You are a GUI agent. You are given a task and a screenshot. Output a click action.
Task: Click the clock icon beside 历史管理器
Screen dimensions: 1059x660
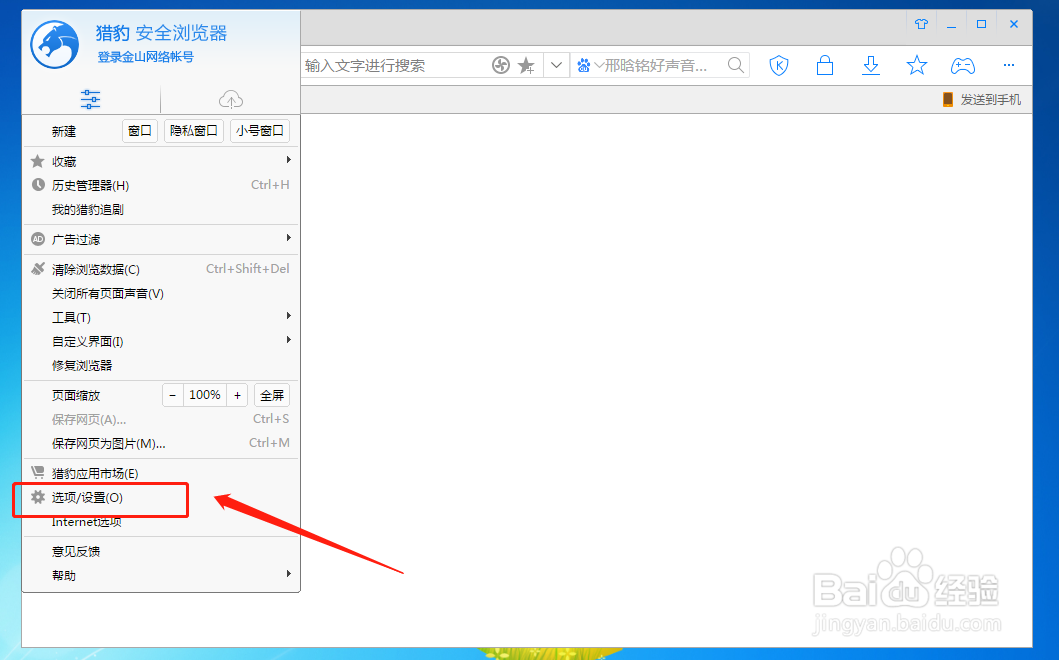pyautogui.click(x=38, y=184)
